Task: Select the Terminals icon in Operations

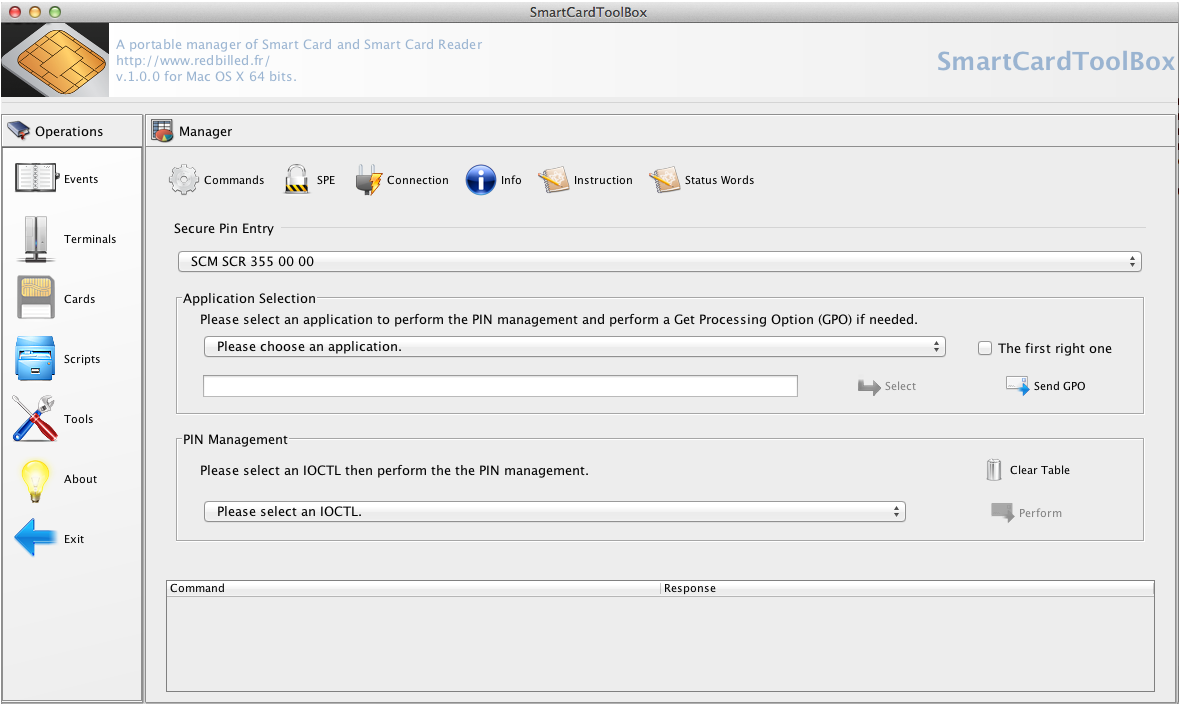Action: click(x=36, y=239)
